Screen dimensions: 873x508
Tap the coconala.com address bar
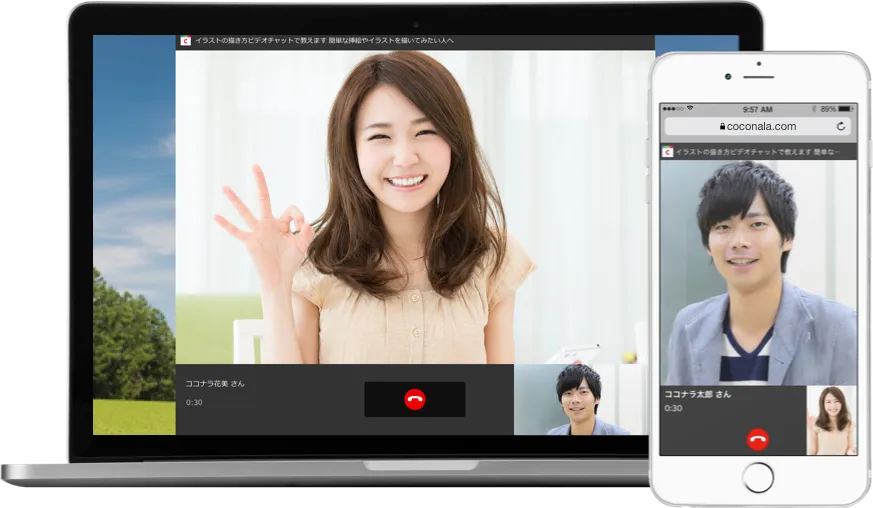pyautogui.click(x=758, y=126)
